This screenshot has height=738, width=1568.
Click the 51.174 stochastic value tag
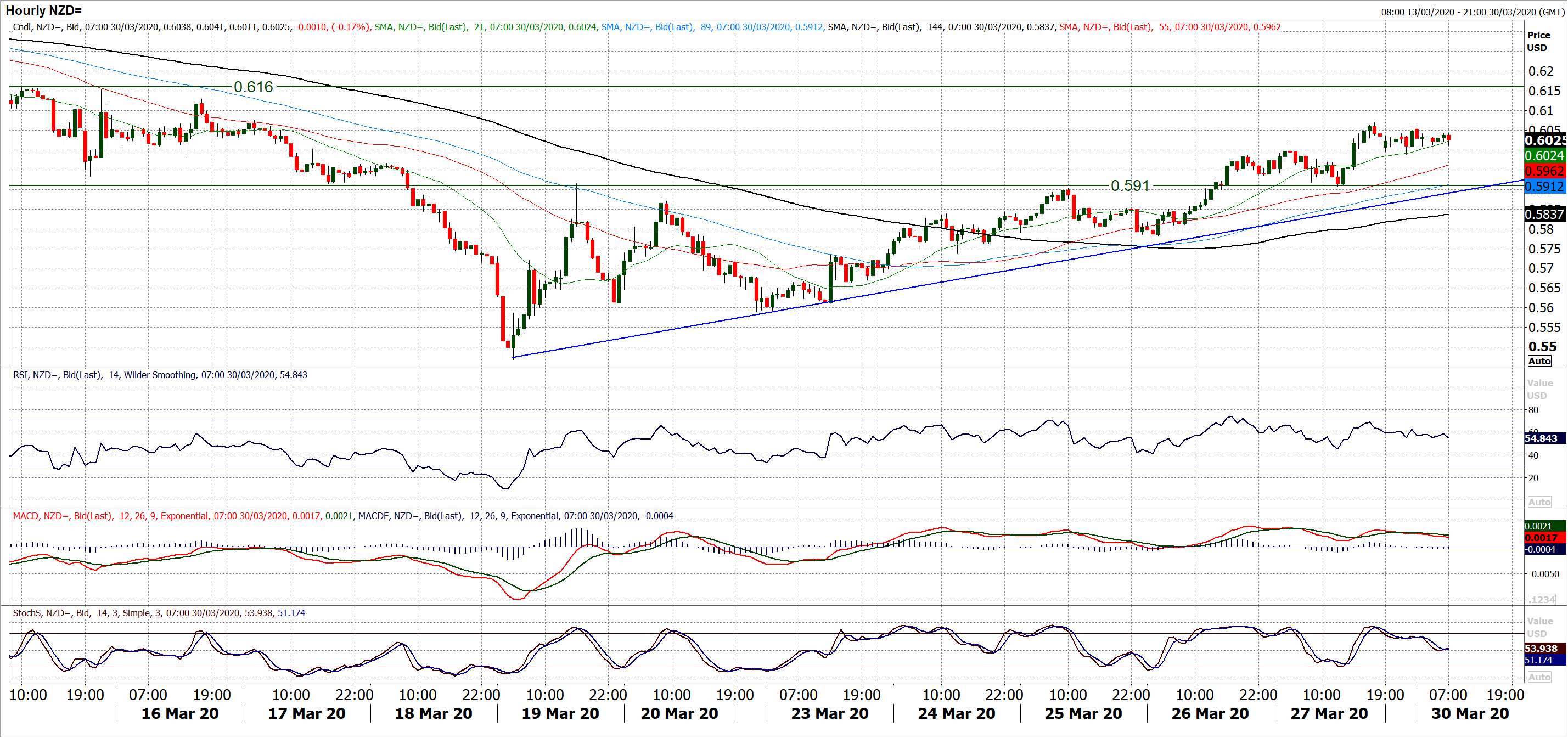coord(1544,660)
